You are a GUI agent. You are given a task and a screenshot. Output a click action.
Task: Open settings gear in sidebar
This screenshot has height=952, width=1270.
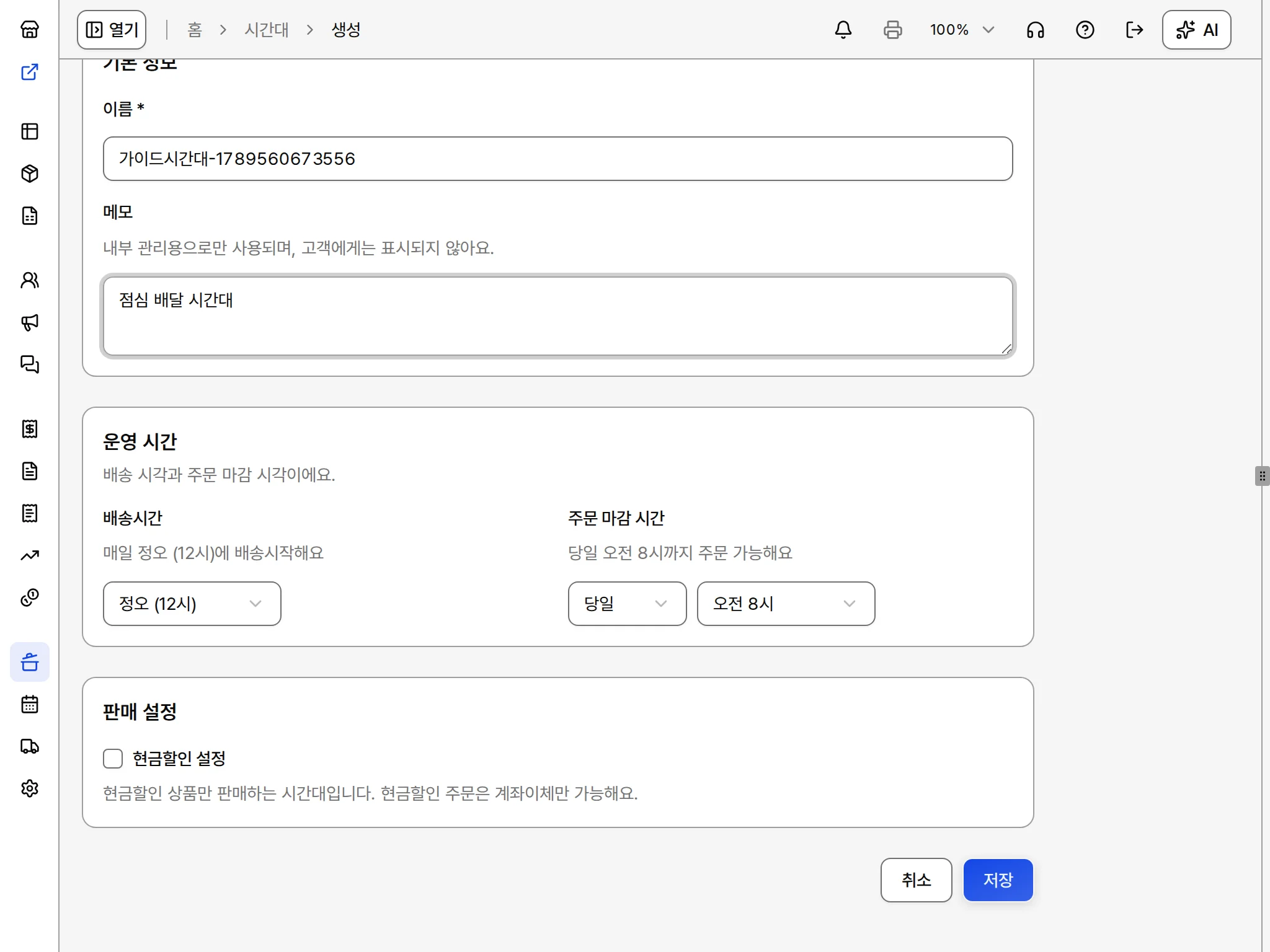point(30,788)
